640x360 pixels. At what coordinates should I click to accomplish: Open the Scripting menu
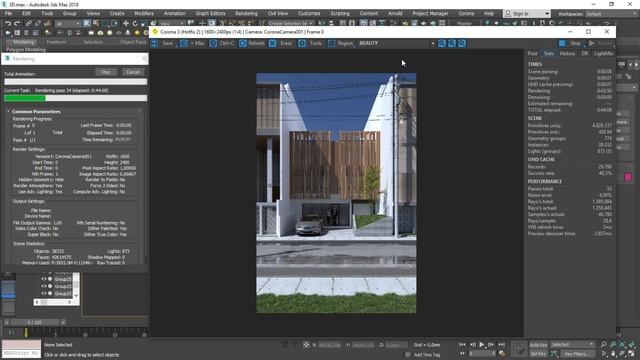(x=340, y=13)
